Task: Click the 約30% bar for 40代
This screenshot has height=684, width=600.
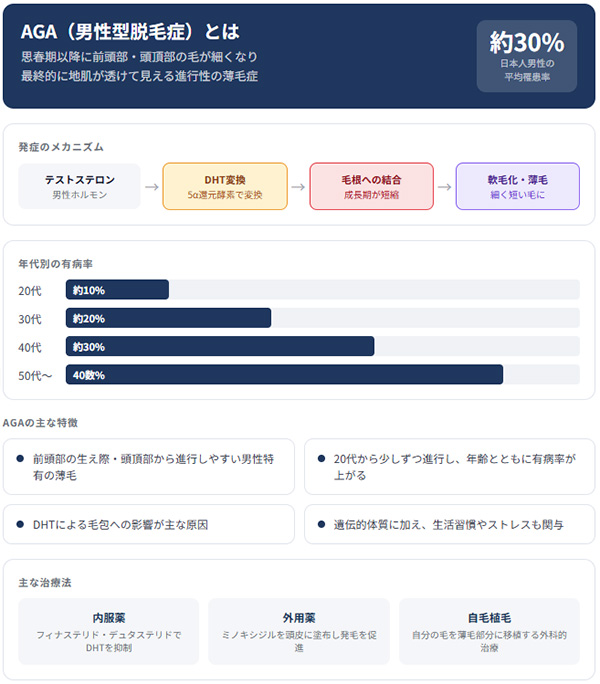Action: tap(220, 346)
